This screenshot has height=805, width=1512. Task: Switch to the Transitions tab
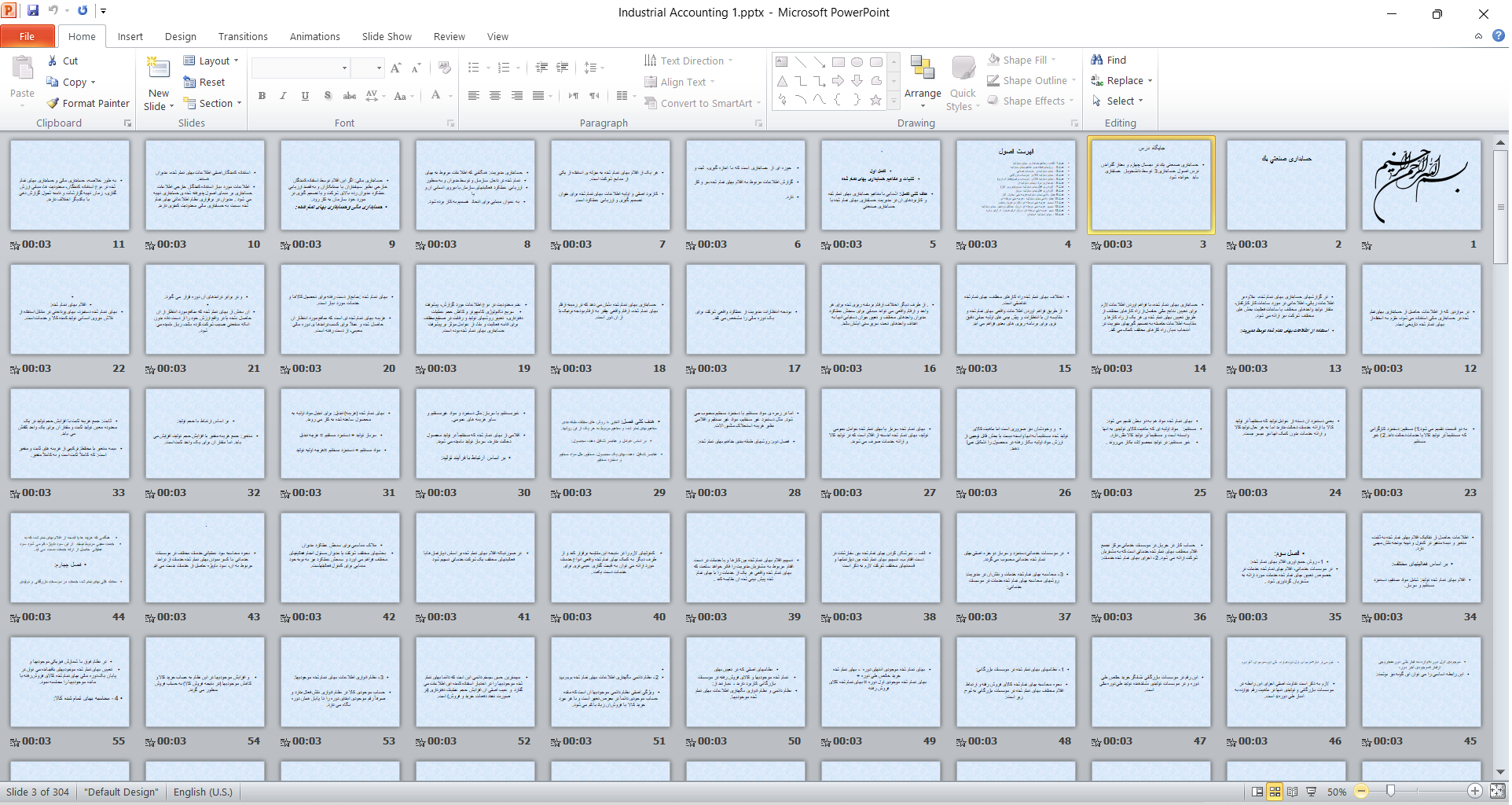pos(243,36)
